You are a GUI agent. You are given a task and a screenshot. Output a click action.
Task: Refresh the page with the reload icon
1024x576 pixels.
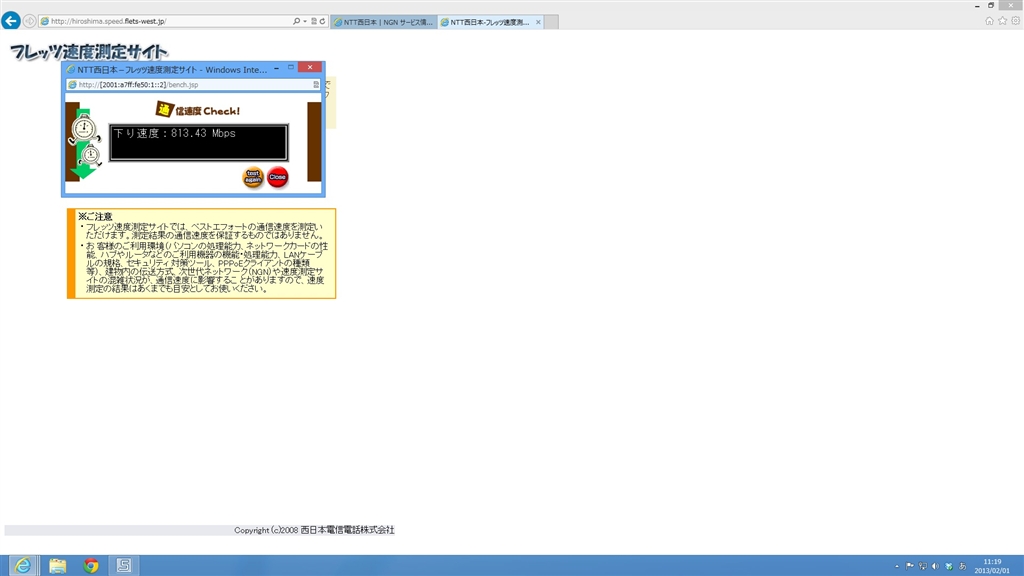pos(322,22)
